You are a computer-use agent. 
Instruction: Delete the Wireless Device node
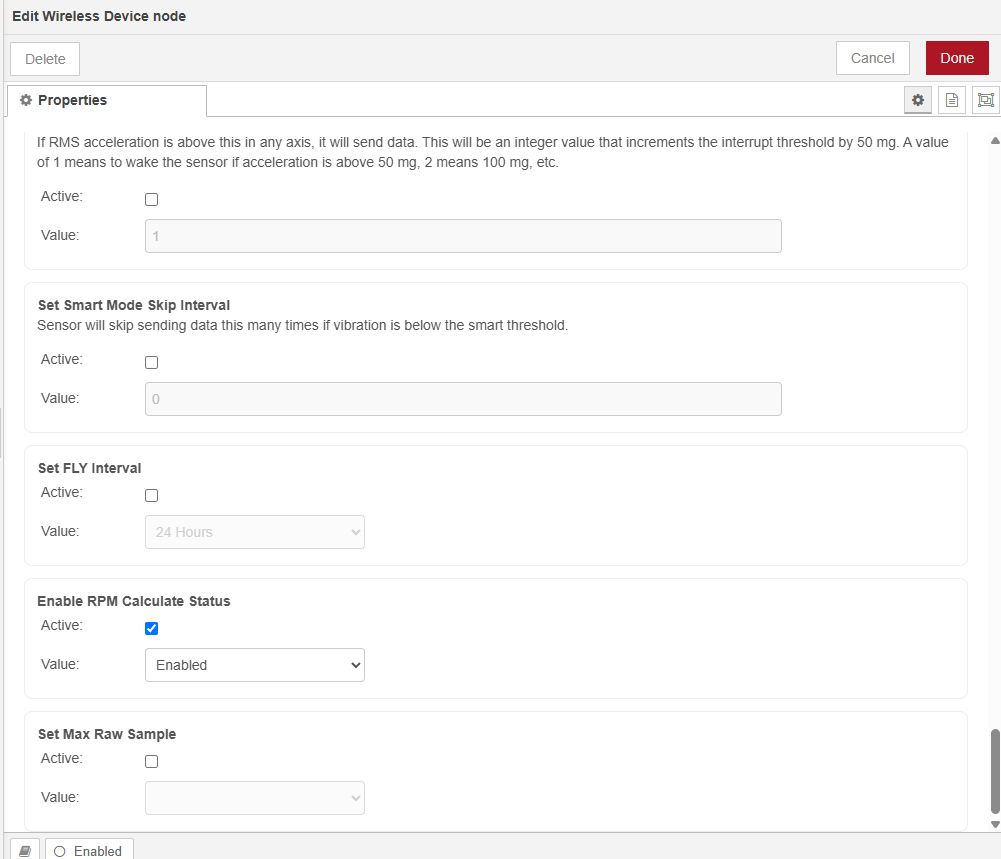[45, 59]
